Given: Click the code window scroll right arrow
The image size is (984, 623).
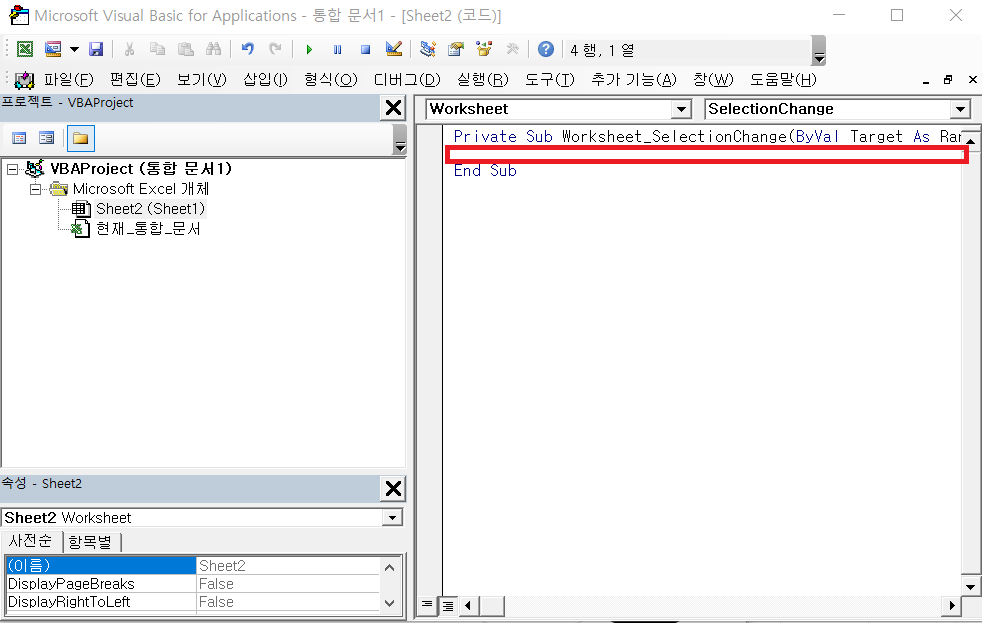Looking at the screenshot, I should point(951,605).
